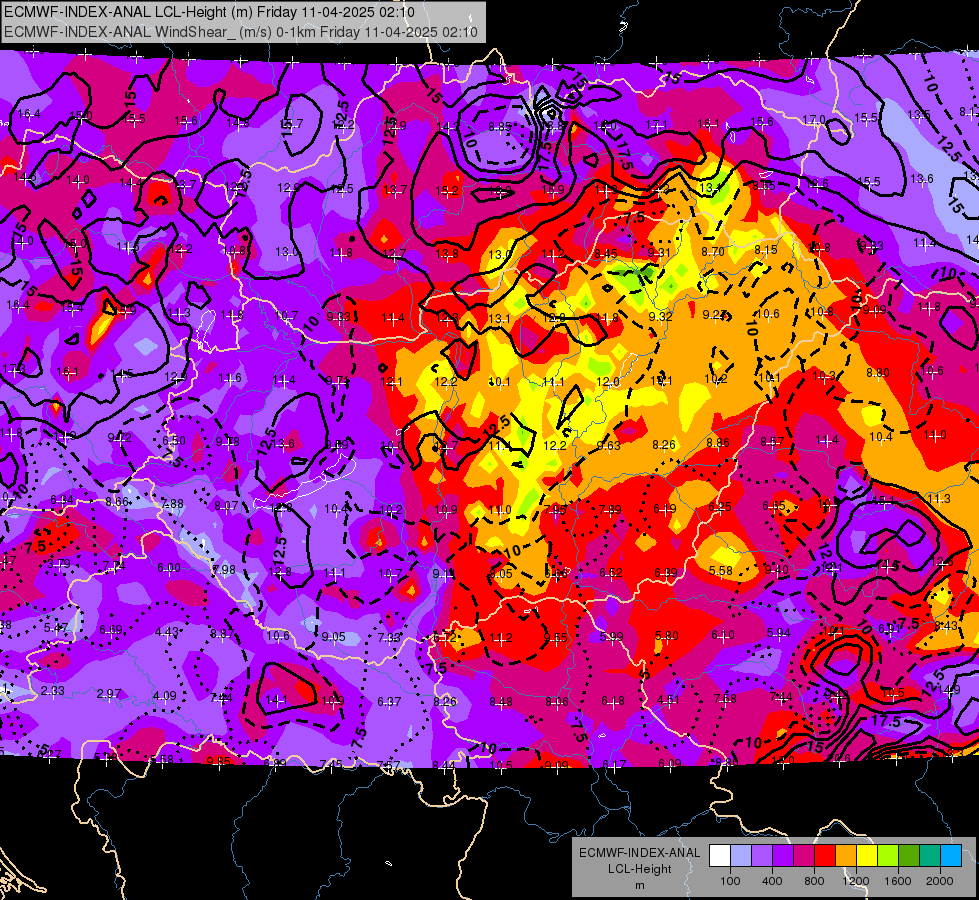Image resolution: width=979 pixels, height=900 pixels.
Task: Click the 6.69 wind shear value
Action: point(111,630)
